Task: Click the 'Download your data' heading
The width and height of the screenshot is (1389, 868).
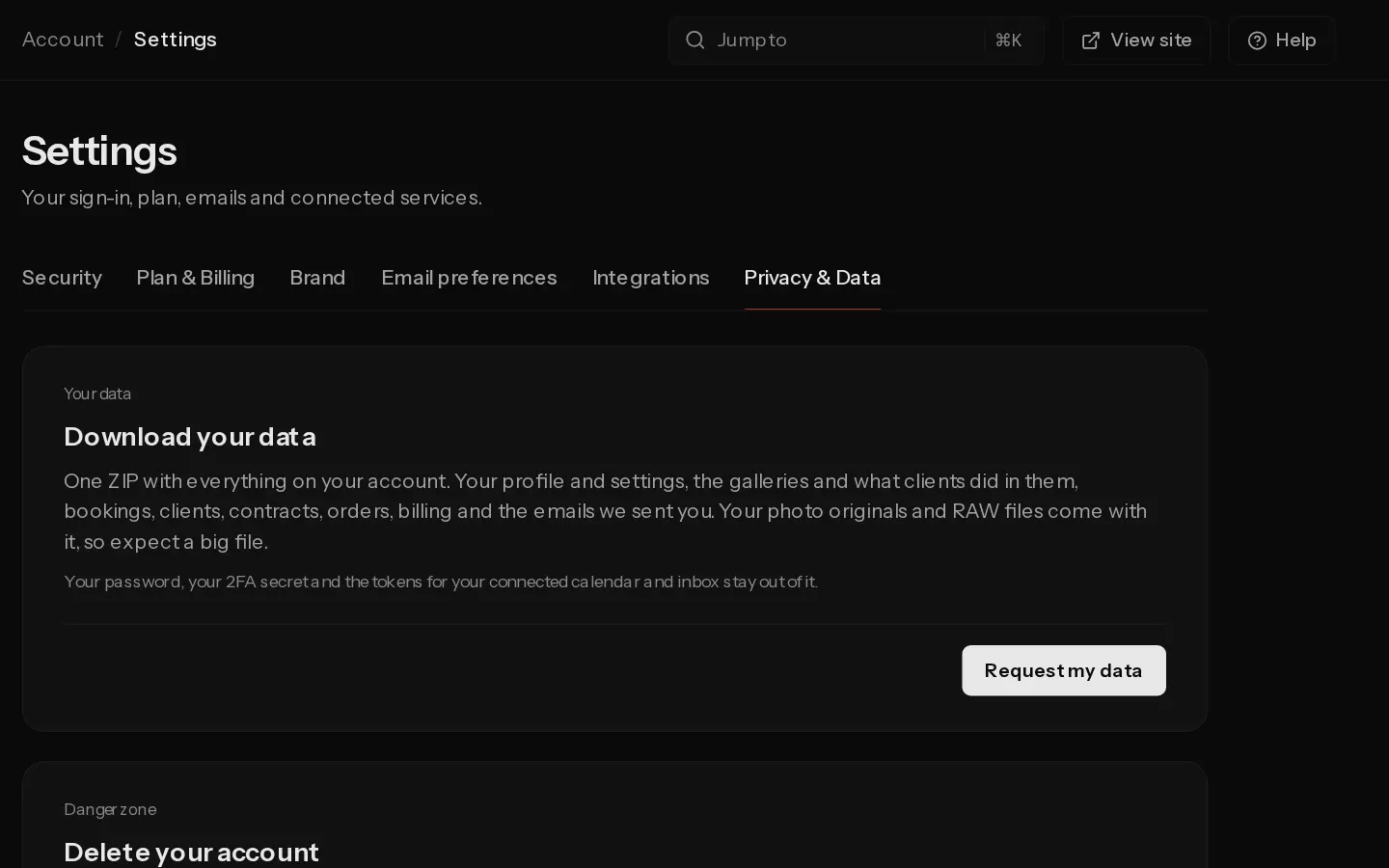Action: [190, 437]
